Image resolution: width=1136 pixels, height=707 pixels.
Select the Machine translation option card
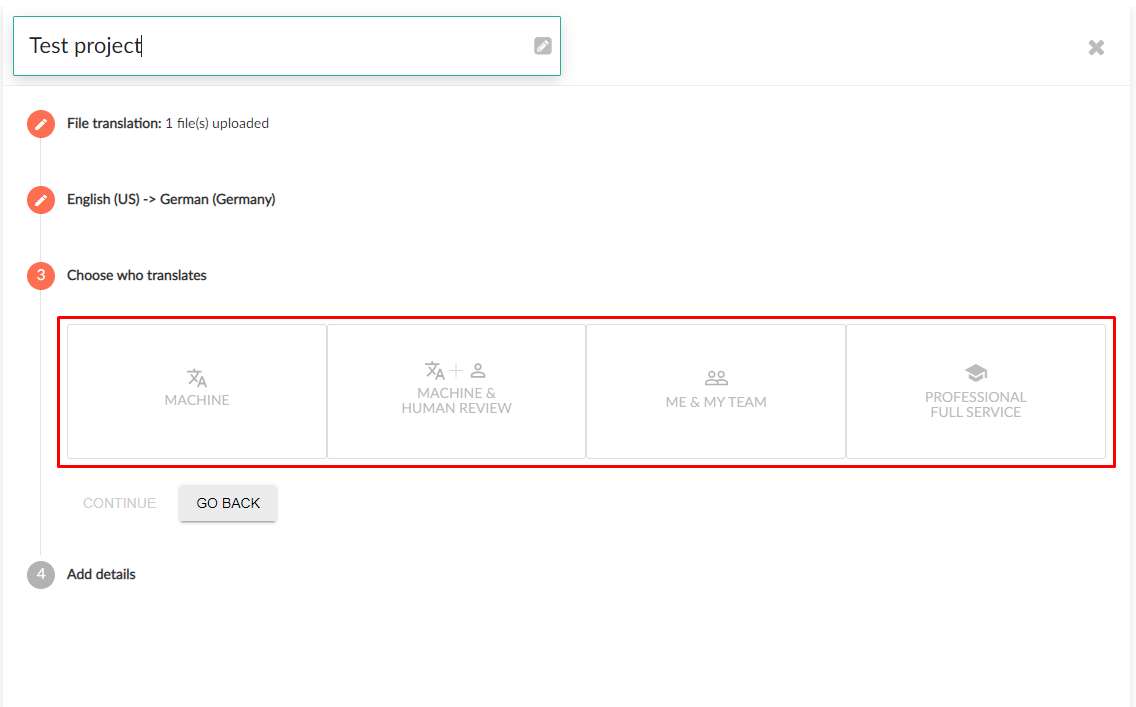(197, 391)
